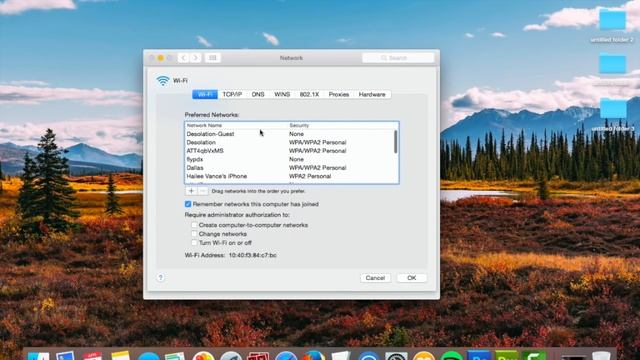Open System Preferences gear icon in Dock

[396, 356]
